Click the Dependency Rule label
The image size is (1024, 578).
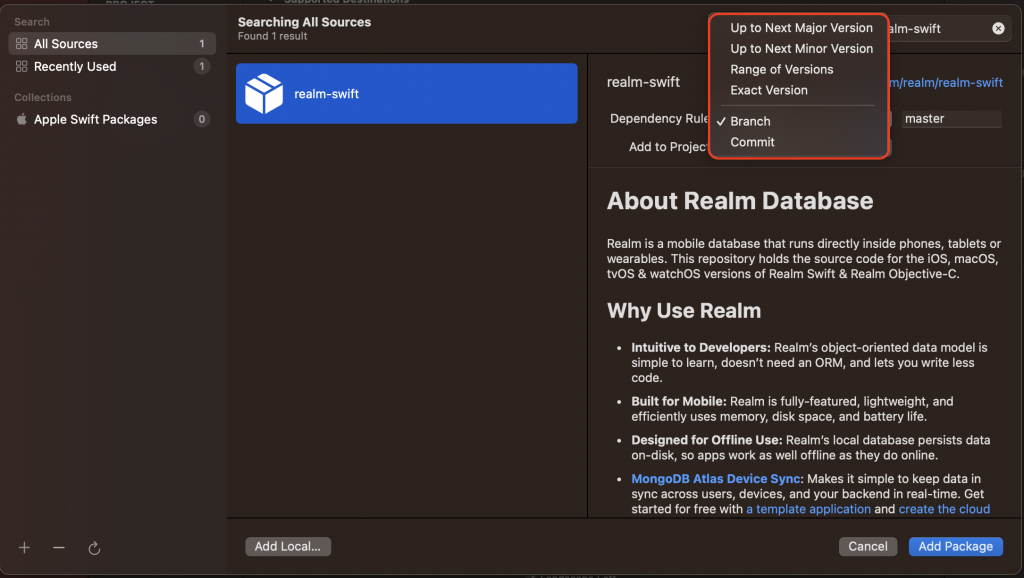[659, 118]
